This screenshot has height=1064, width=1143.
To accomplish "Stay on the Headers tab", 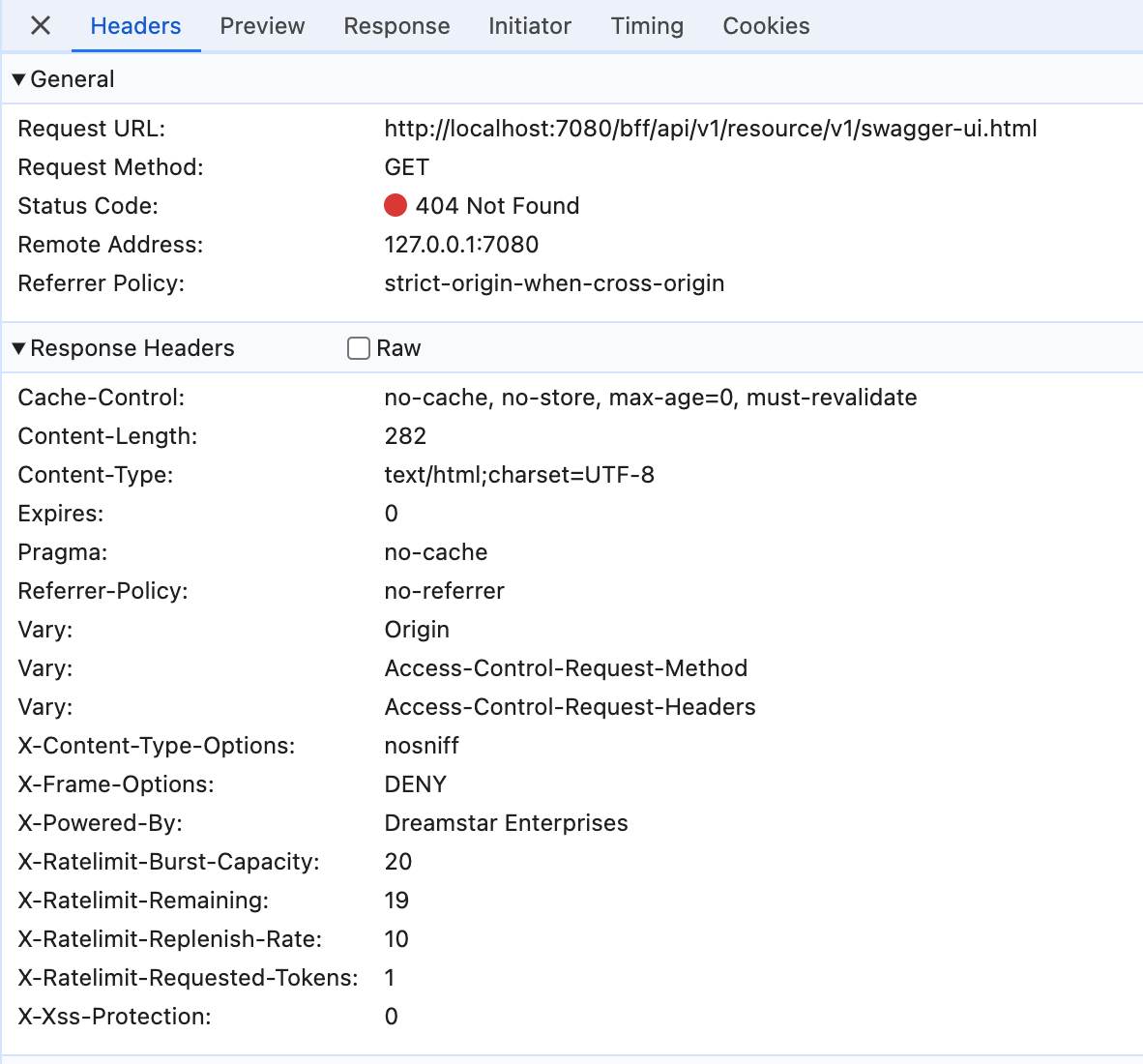I will 135,26.
